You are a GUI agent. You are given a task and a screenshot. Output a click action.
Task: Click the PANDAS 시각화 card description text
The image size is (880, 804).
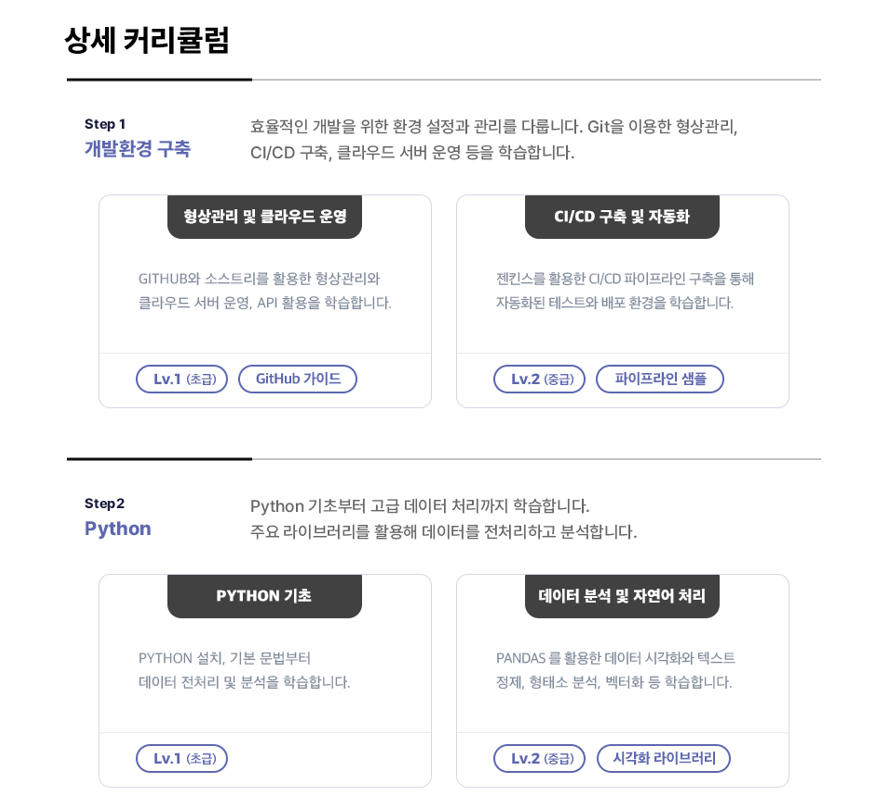tap(615, 670)
